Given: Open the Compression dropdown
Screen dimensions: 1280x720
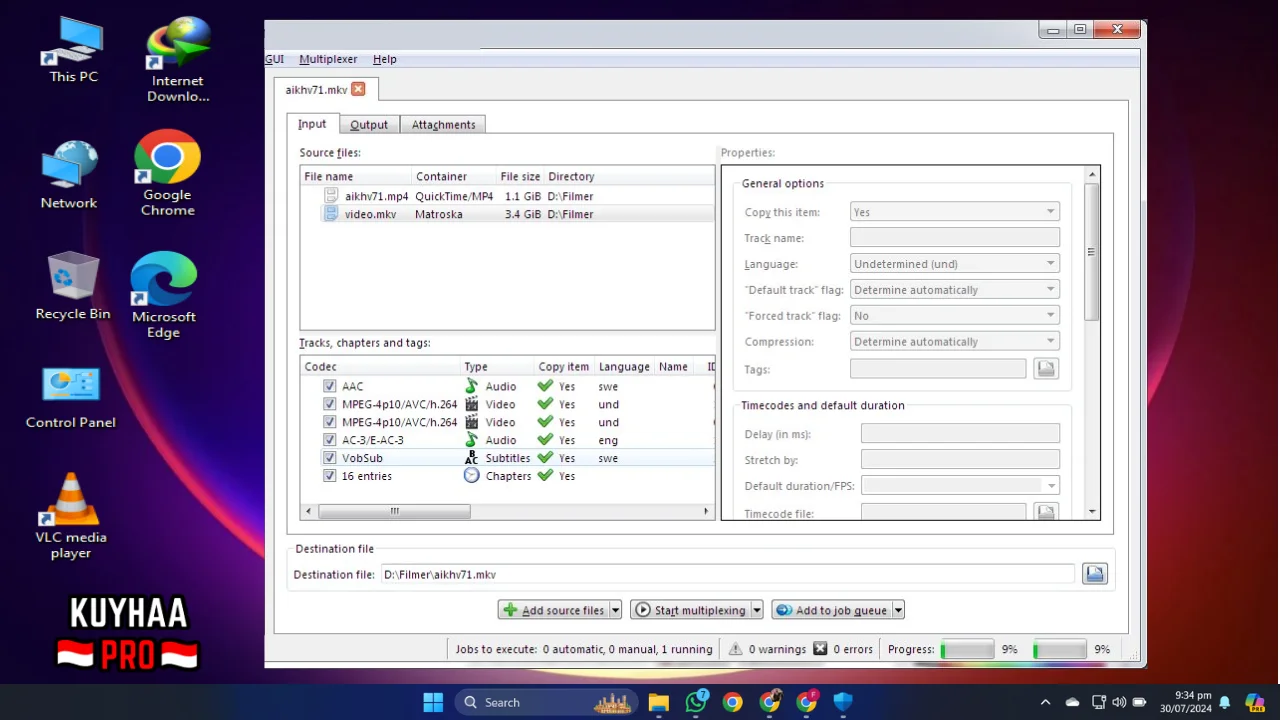Looking at the screenshot, I should [x=954, y=342].
